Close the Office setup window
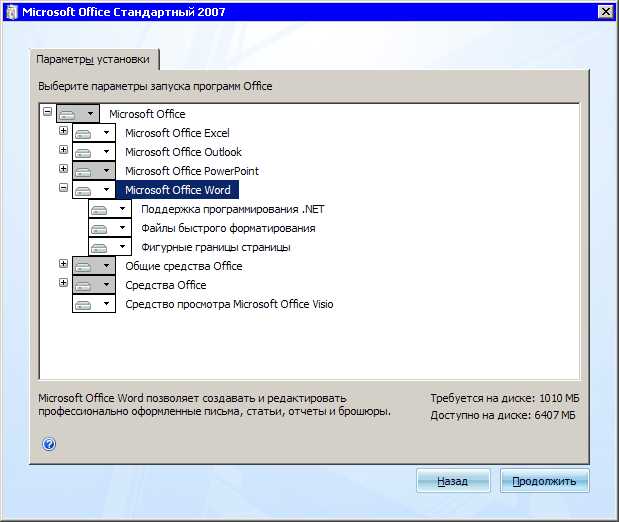 606,11
